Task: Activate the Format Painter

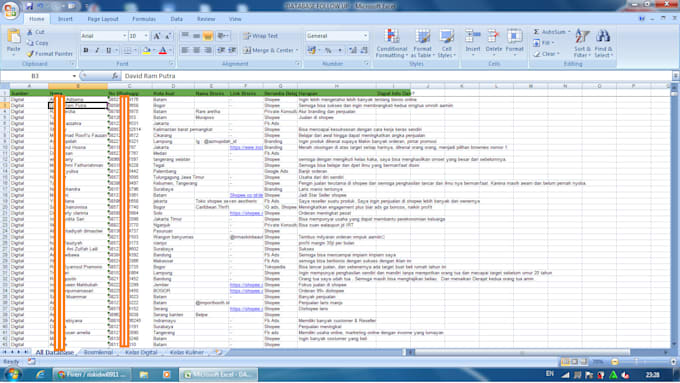Action: (x=49, y=54)
